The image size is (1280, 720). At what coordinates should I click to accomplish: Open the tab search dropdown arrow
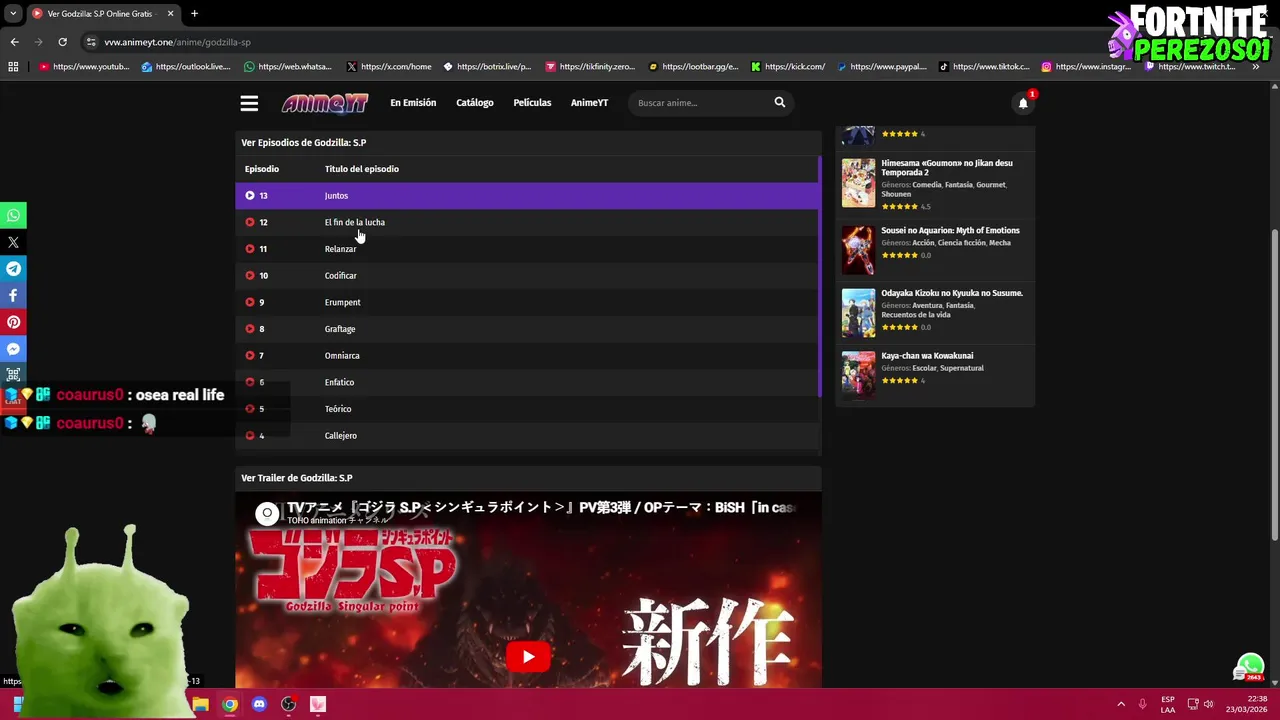[12, 13]
